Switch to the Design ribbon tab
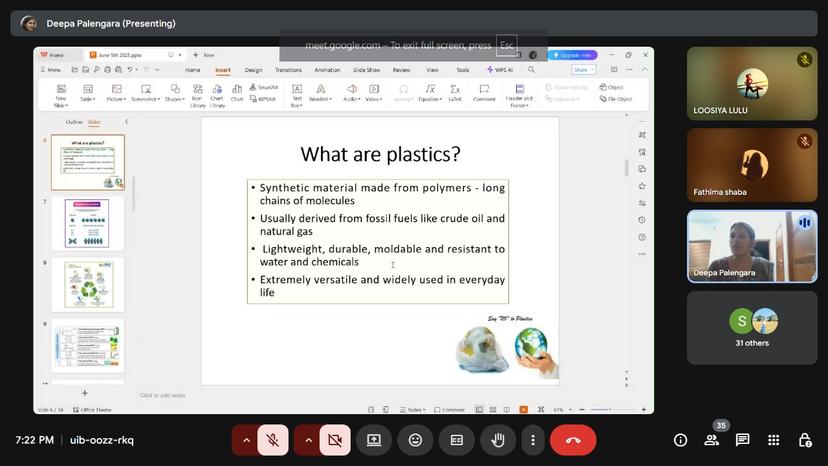Screen dimensions: 828x466 (253, 70)
